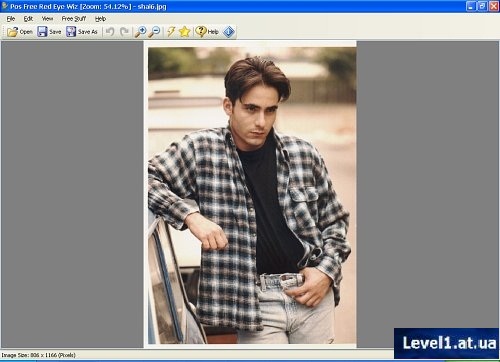
Task: Zoom out with the minus magnifier icon
Action: click(154, 32)
